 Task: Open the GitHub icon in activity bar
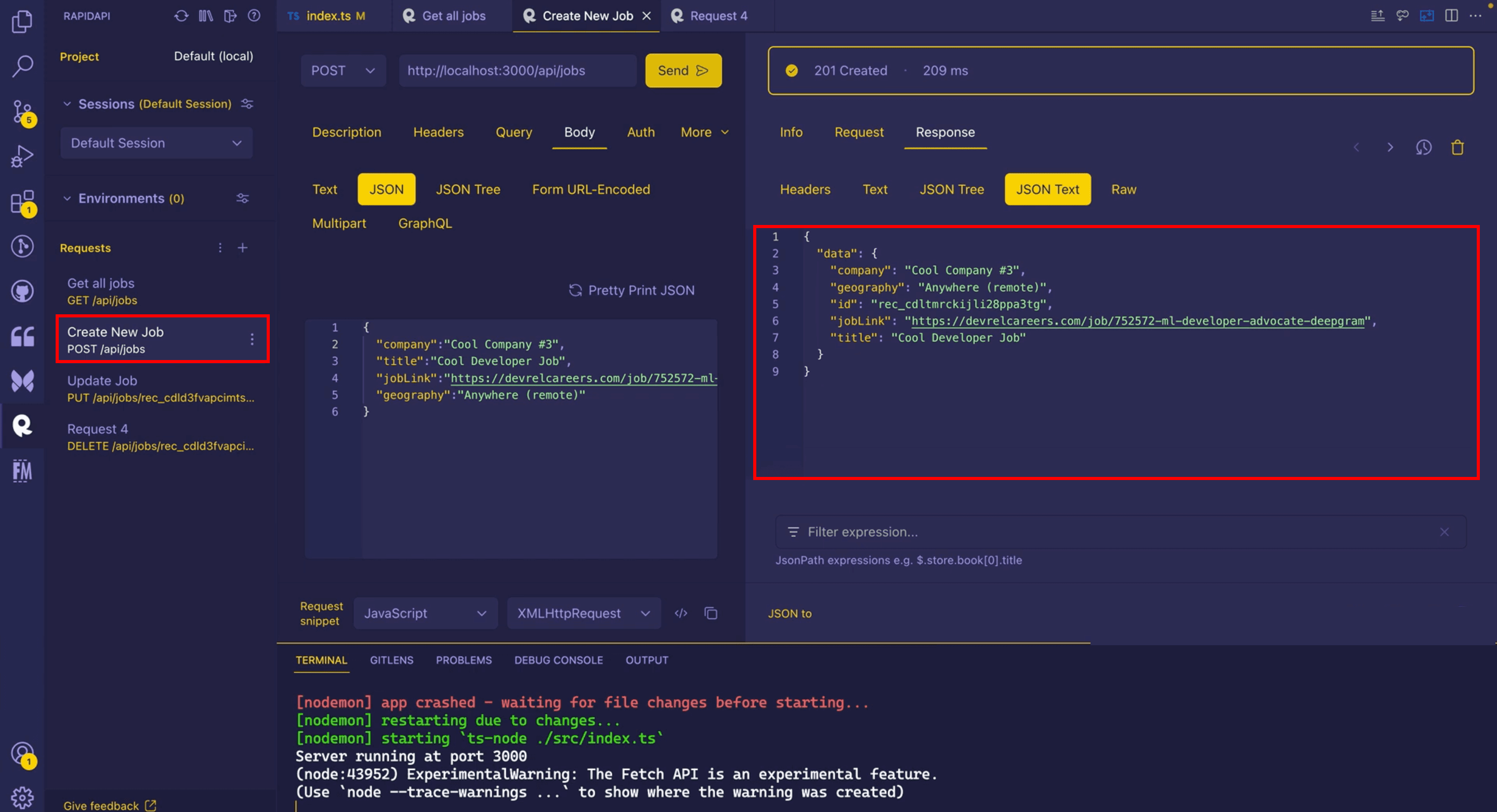coord(22,291)
